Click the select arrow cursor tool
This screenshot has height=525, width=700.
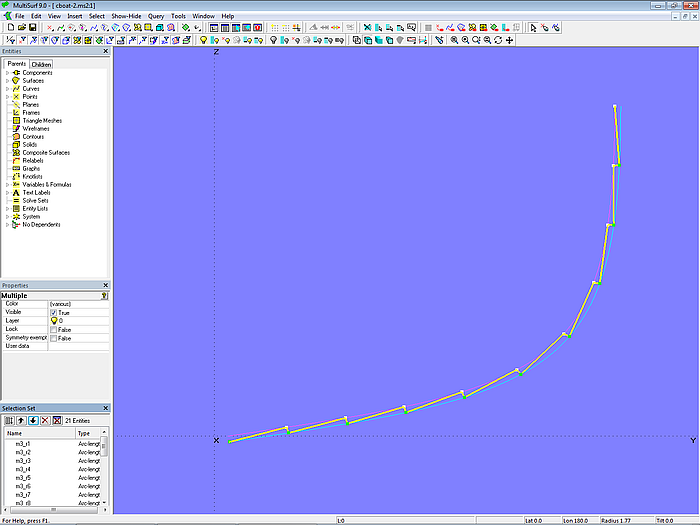click(533, 28)
